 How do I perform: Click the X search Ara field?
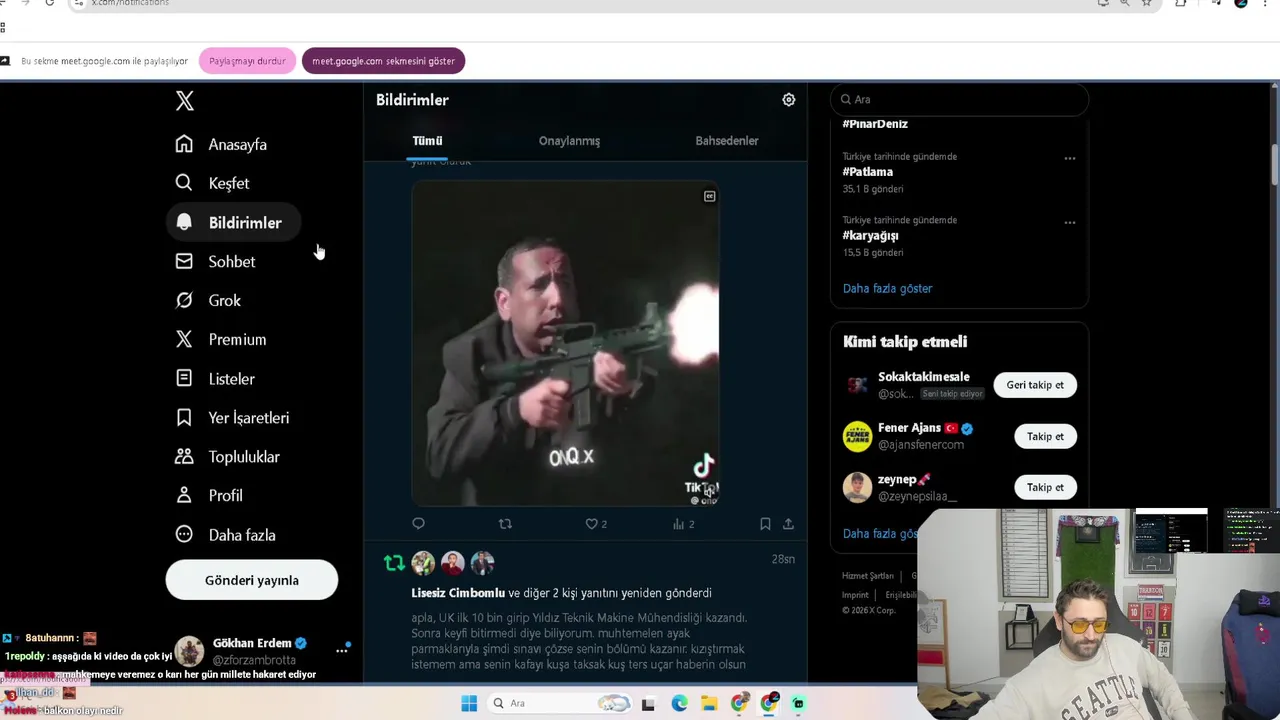tap(959, 99)
